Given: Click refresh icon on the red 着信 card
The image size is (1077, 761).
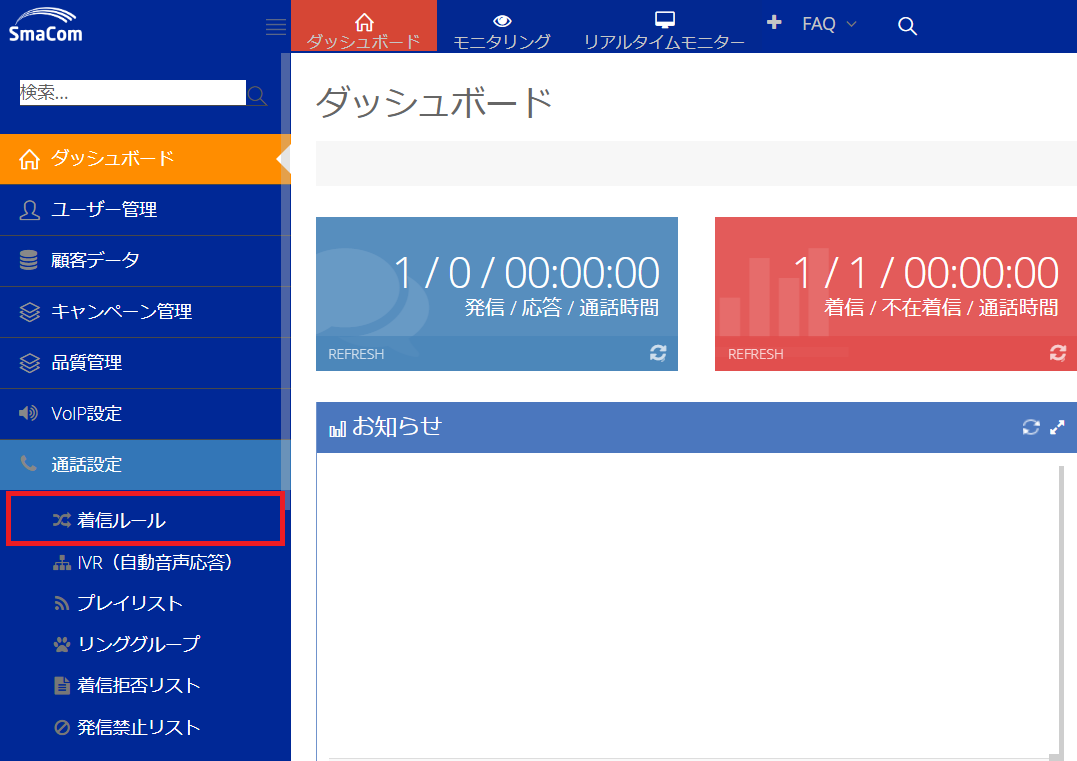Looking at the screenshot, I should [x=1058, y=353].
